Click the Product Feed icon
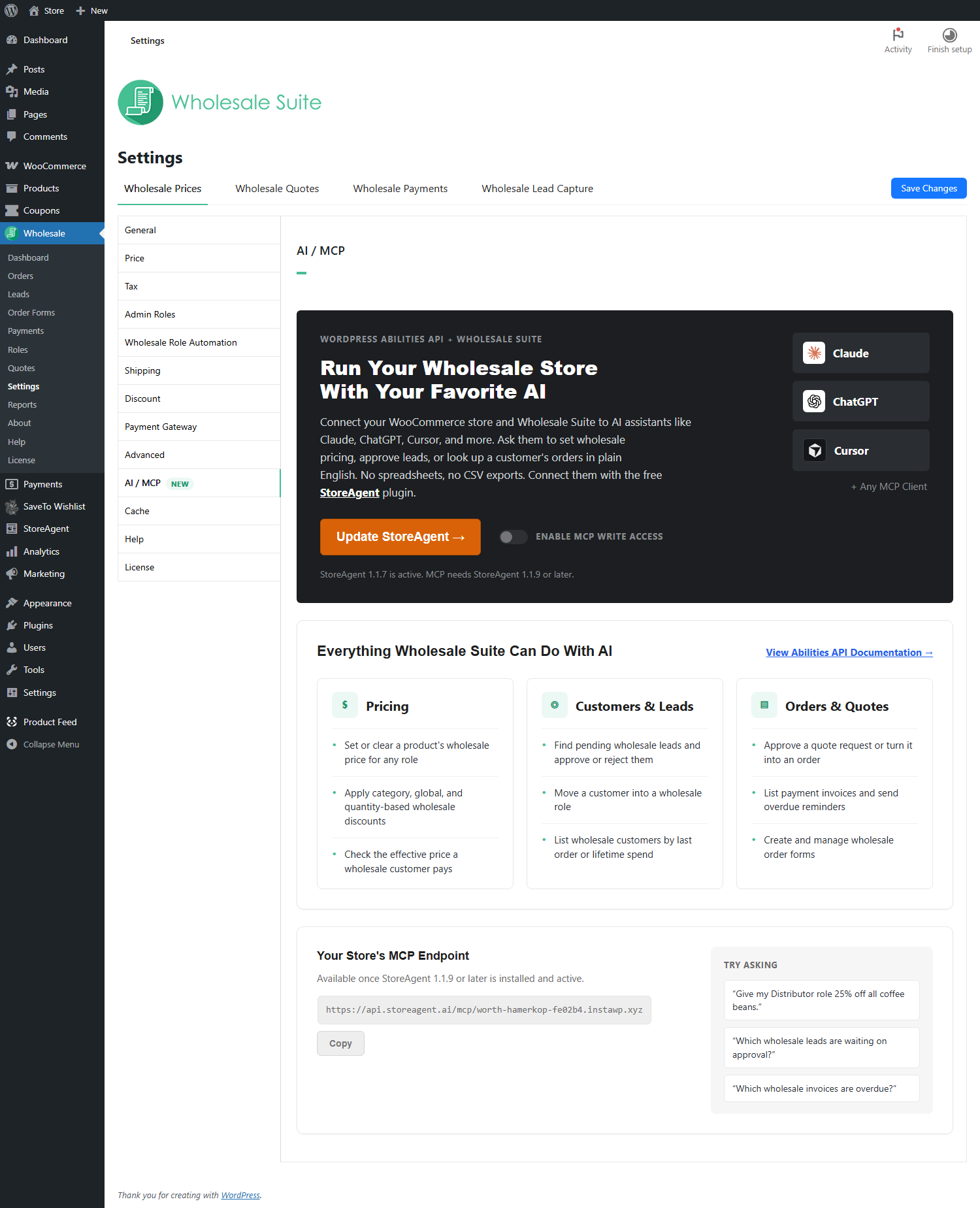Image resolution: width=980 pixels, height=1208 pixels. pyautogui.click(x=12, y=722)
